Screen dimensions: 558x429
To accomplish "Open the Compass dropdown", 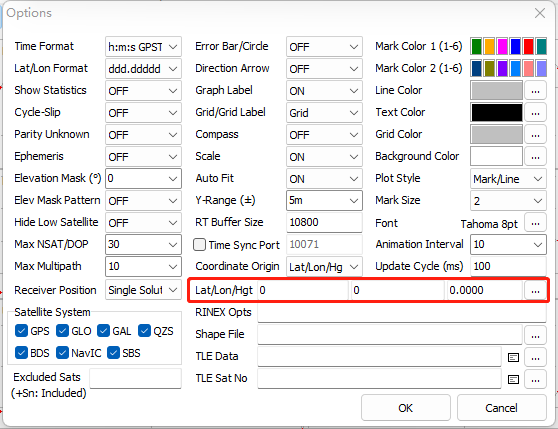I will 324,135.
